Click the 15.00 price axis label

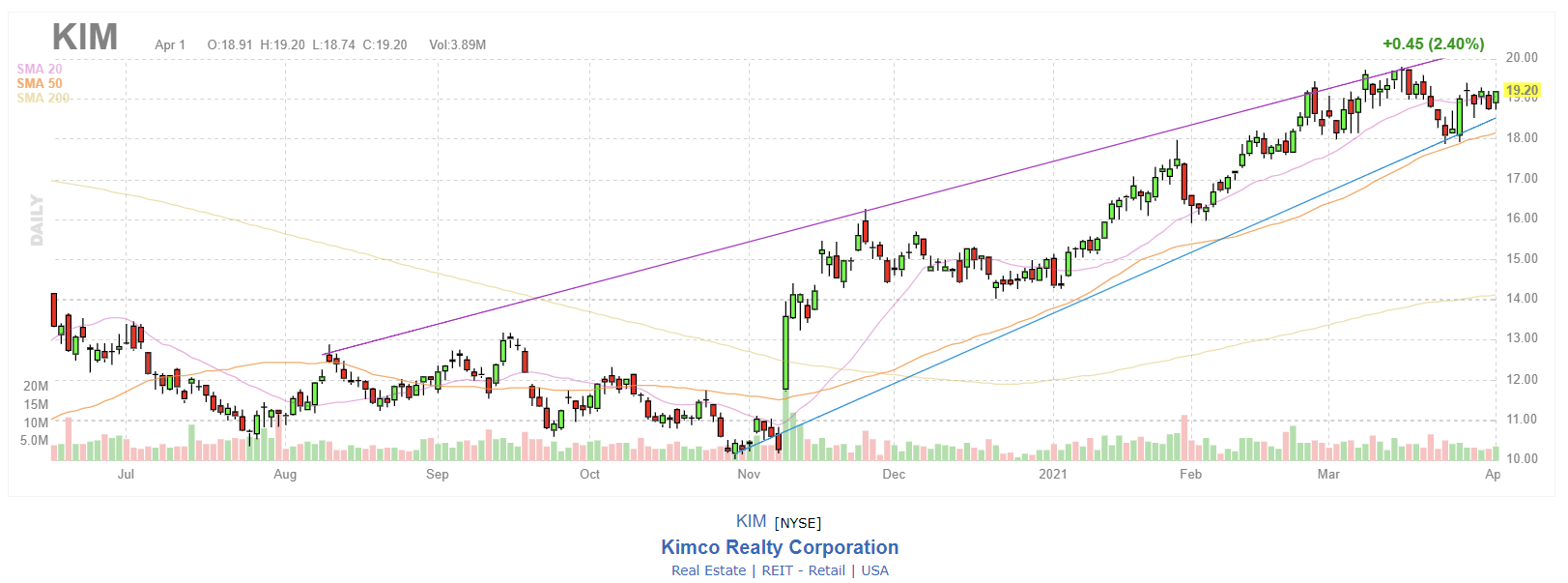1522,259
